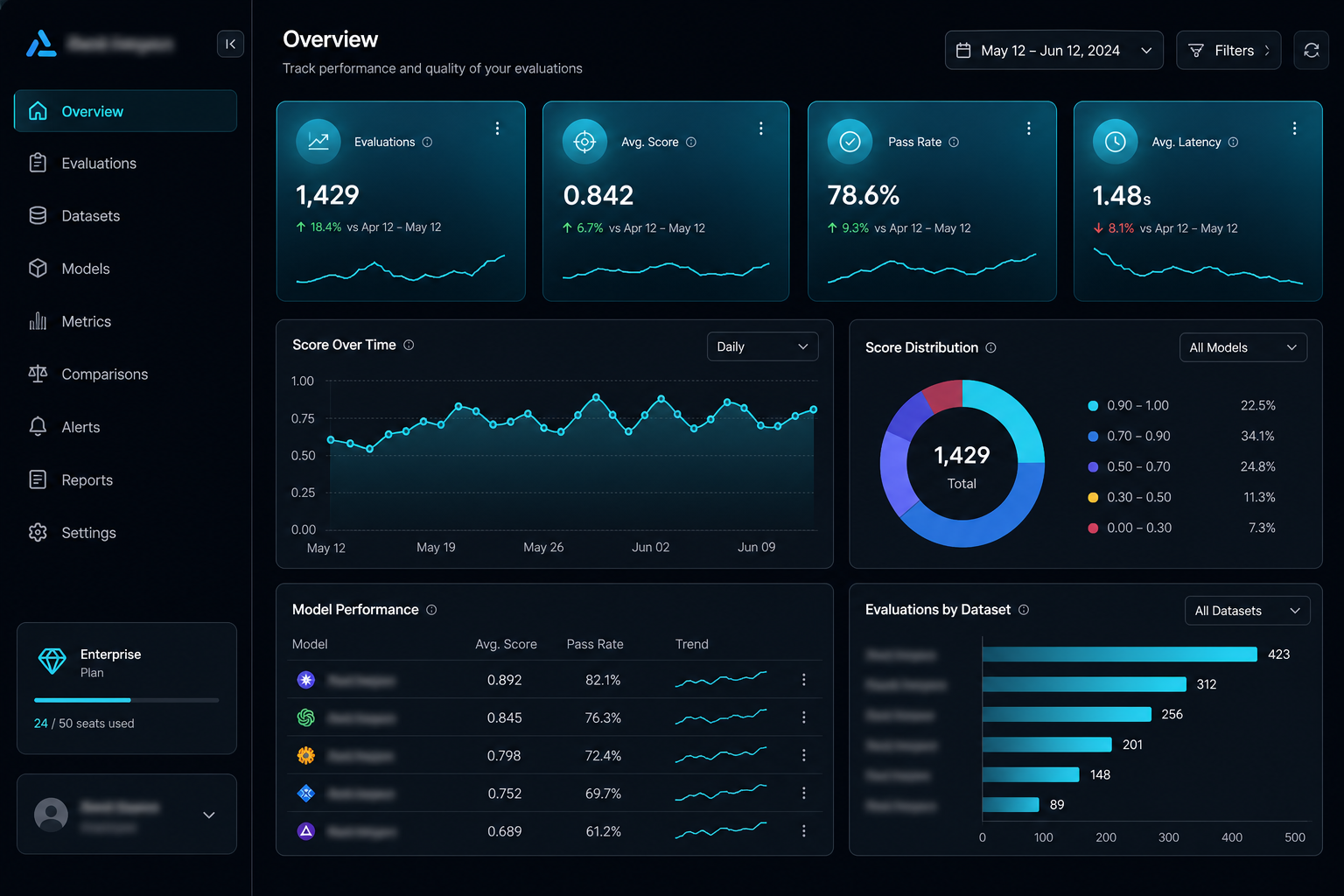Open Pass Rate card three-dot menu
Screen dimensions: 1344x896
[1028, 129]
